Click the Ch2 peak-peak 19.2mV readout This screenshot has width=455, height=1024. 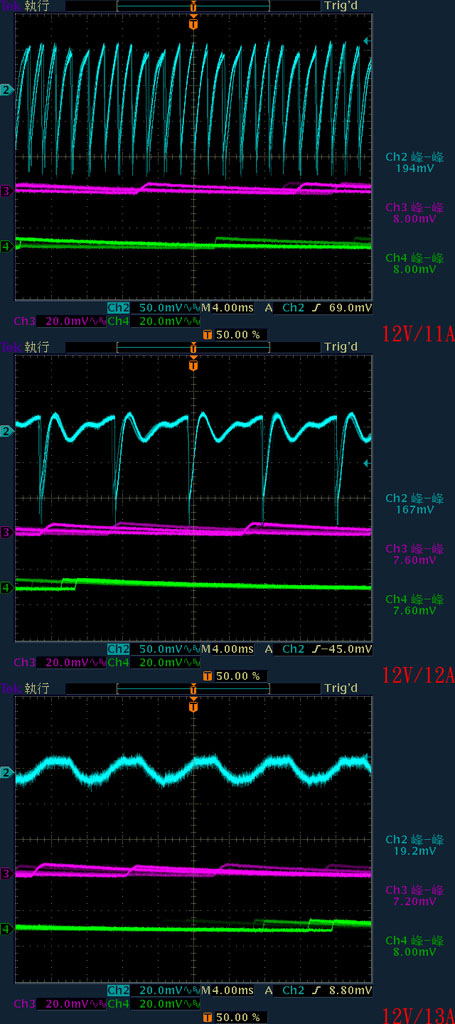pyautogui.click(x=415, y=846)
